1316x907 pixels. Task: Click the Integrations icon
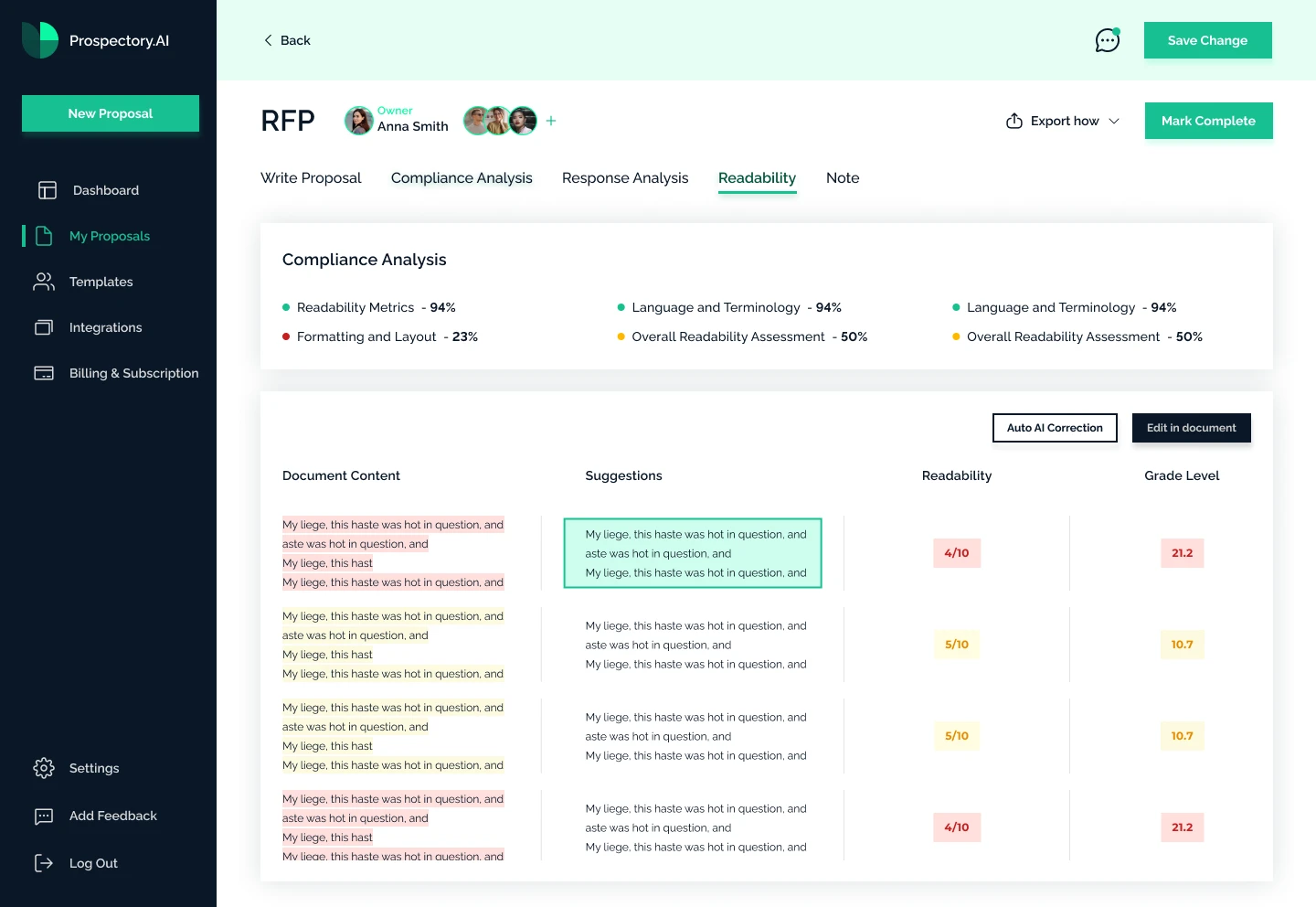[x=44, y=327]
